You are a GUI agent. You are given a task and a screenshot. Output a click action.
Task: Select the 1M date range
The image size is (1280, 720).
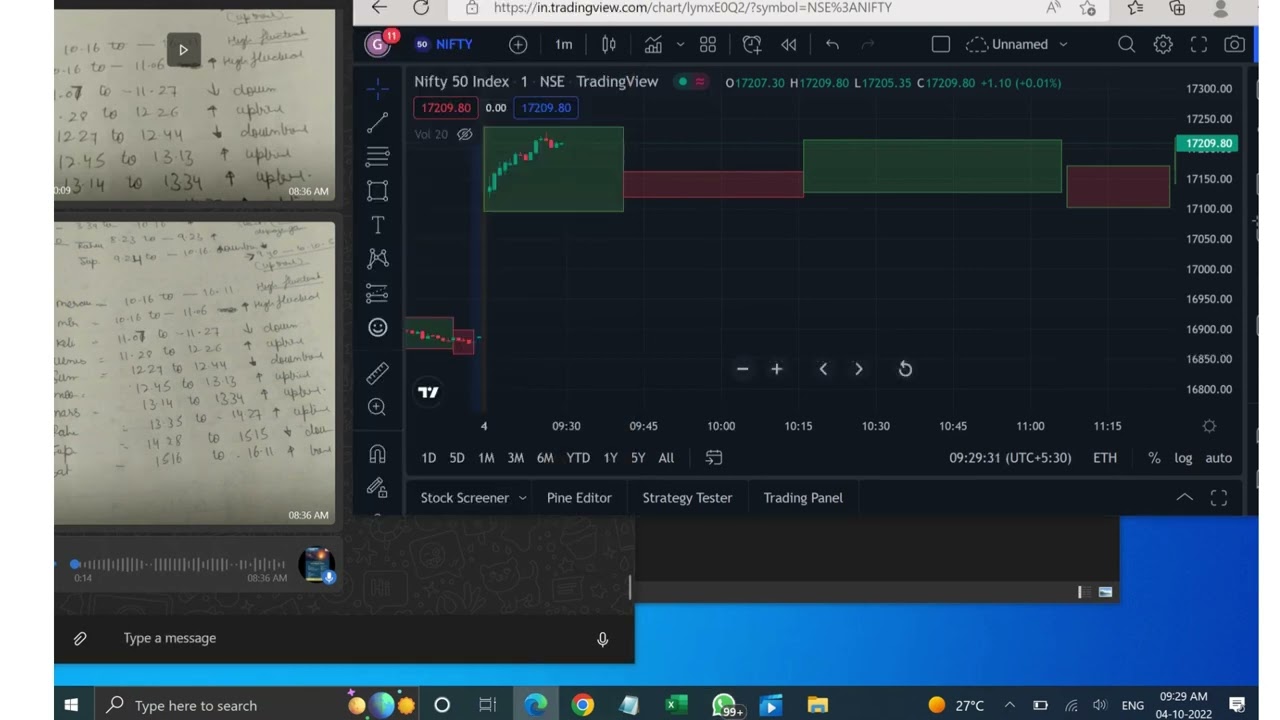(486, 458)
